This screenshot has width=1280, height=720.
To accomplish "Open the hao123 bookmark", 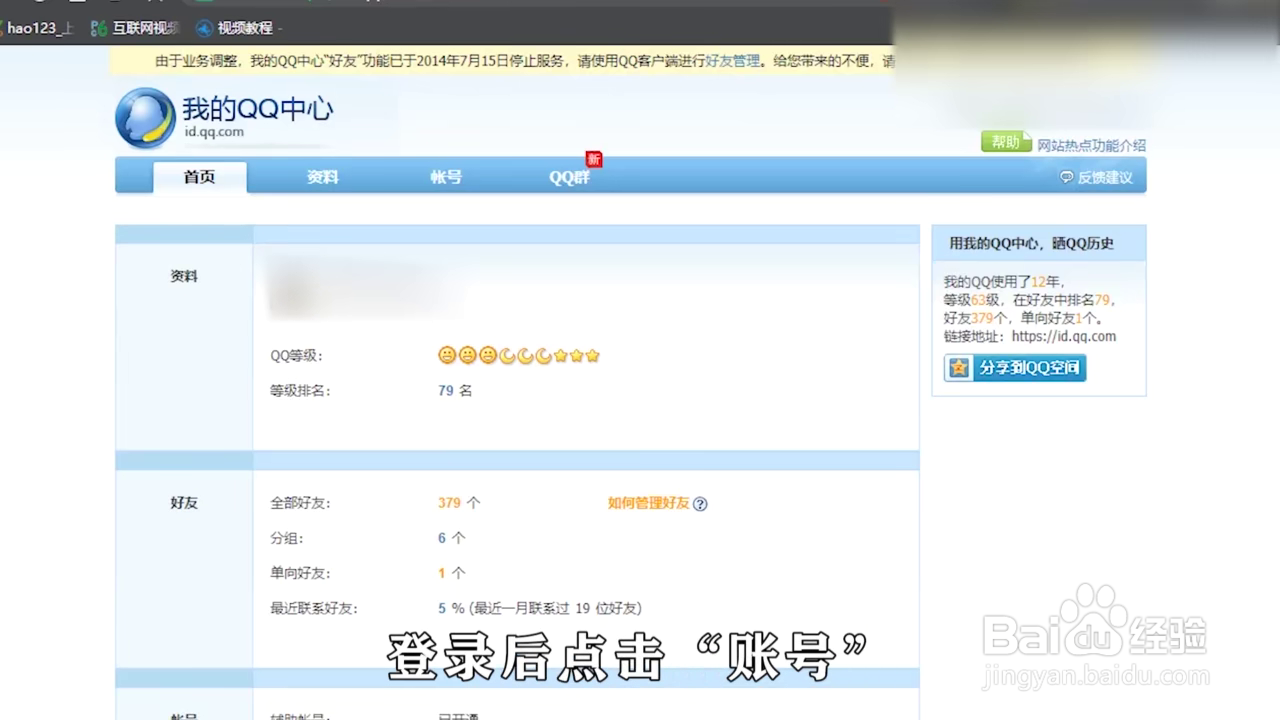I will pos(40,28).
